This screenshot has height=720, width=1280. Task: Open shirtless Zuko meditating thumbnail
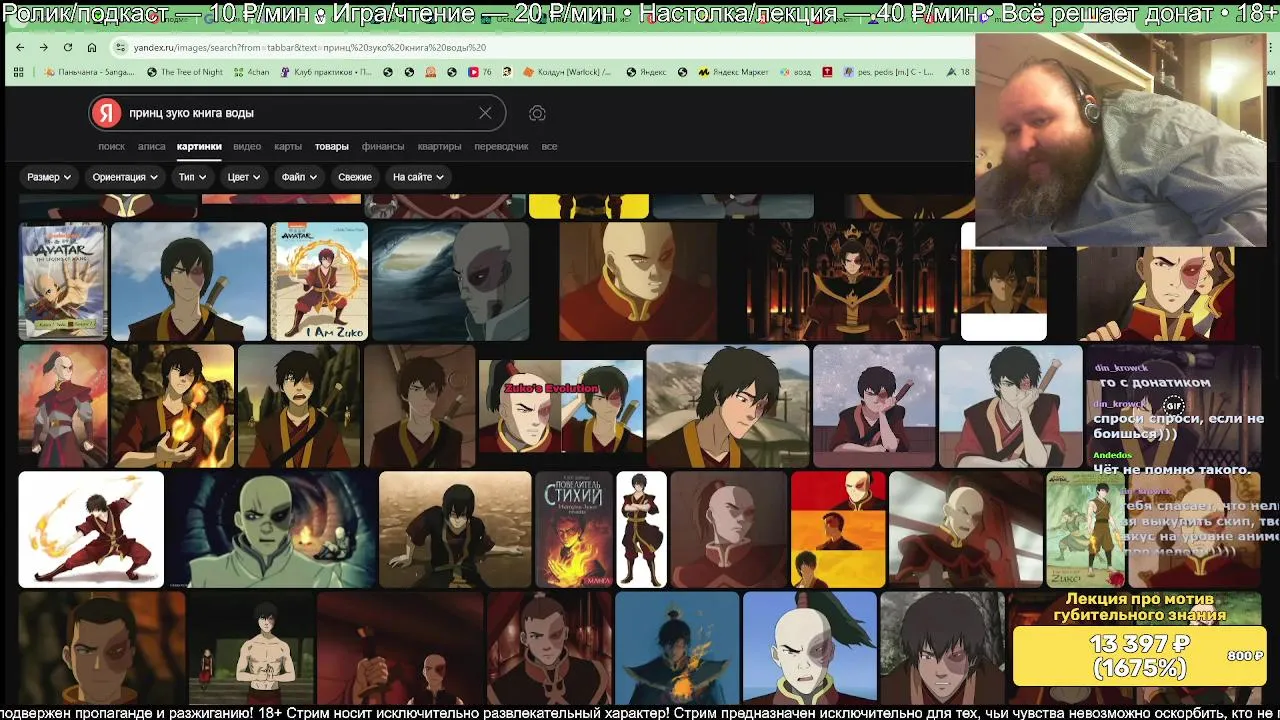(x=250, y=650)
